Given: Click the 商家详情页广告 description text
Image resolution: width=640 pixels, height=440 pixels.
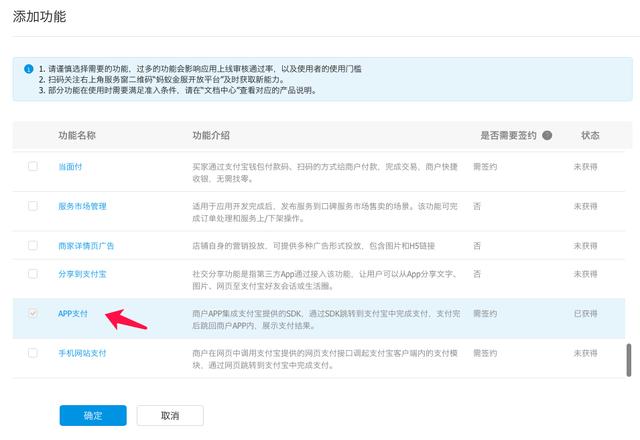Looking at the screenshot, I should tap(313, 246).
